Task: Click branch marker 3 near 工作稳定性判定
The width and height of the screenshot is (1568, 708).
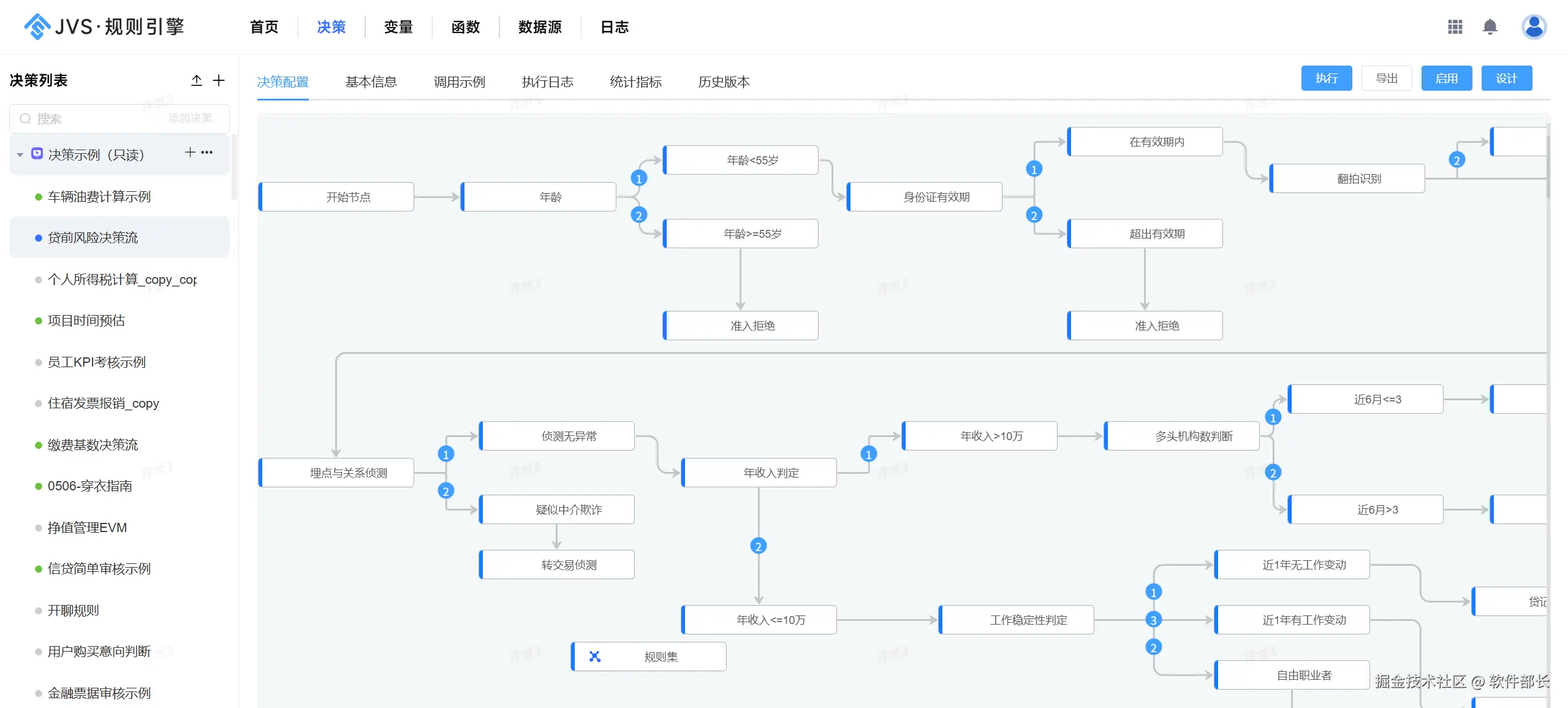Action: pyautogui.click(x=1153, y=620)
